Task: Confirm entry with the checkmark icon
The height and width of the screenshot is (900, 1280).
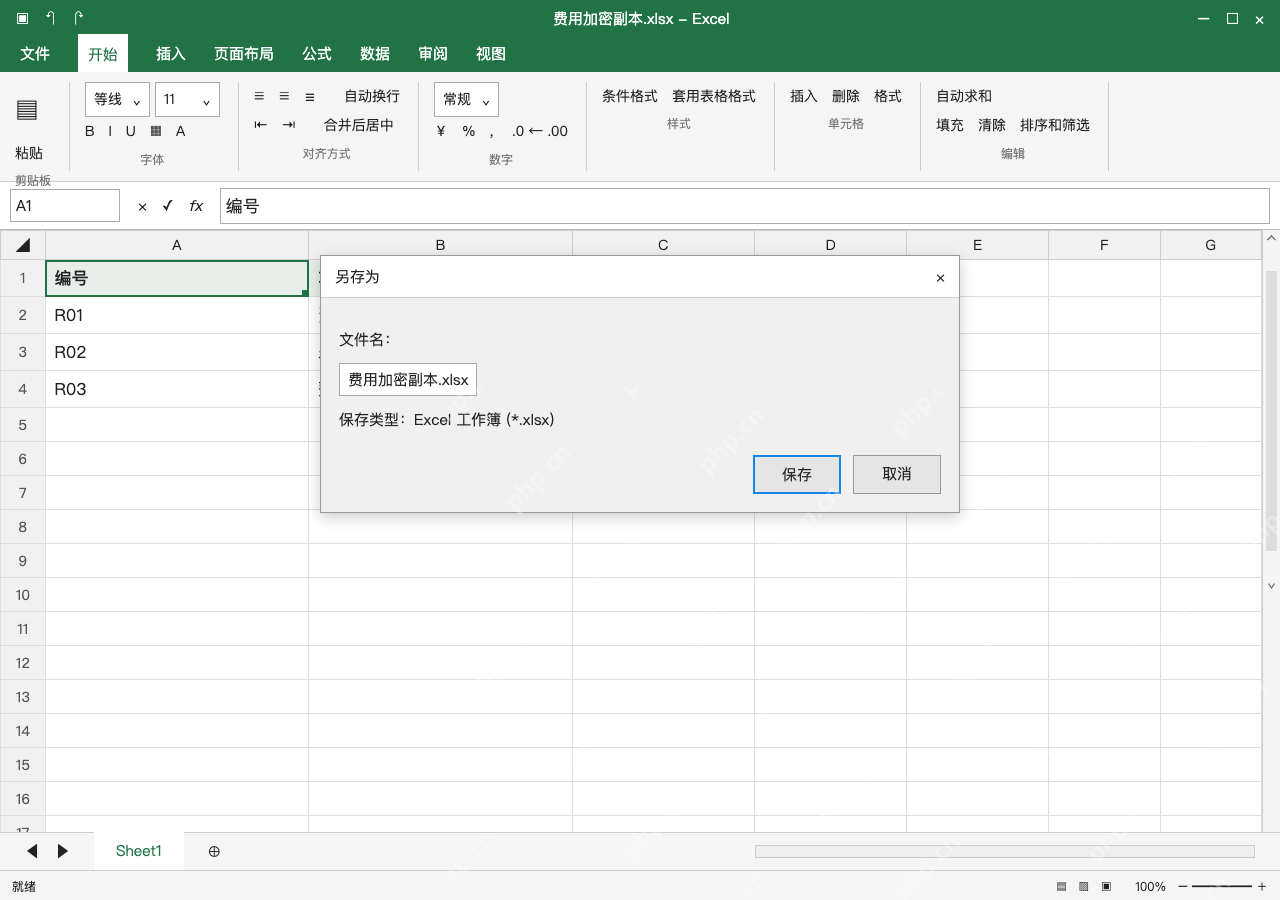Action: (x=168, y=206)
